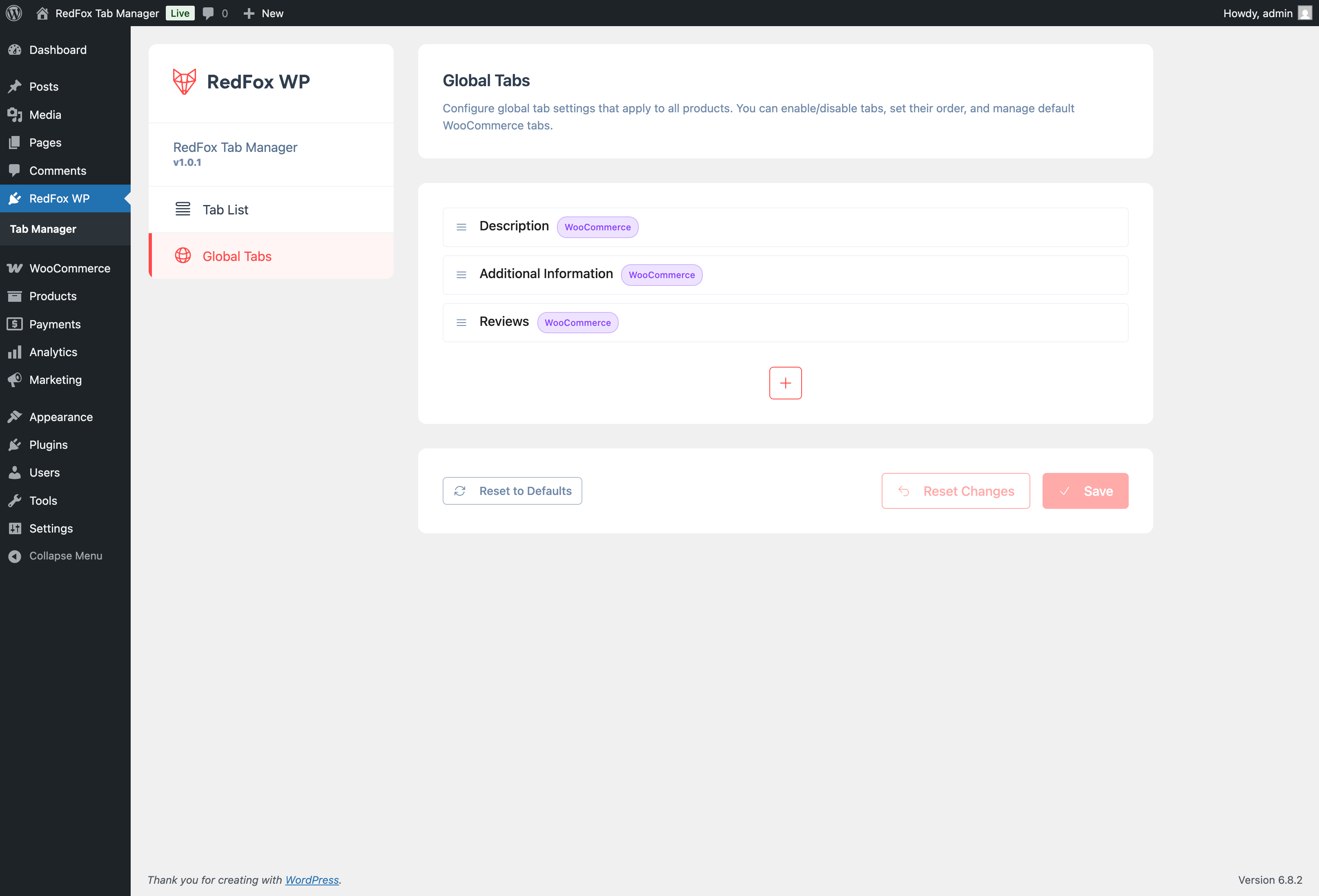Click WooCommerce badge on Description row
1319x896 pixels.
pyautogui.click(x=598, y=227)
